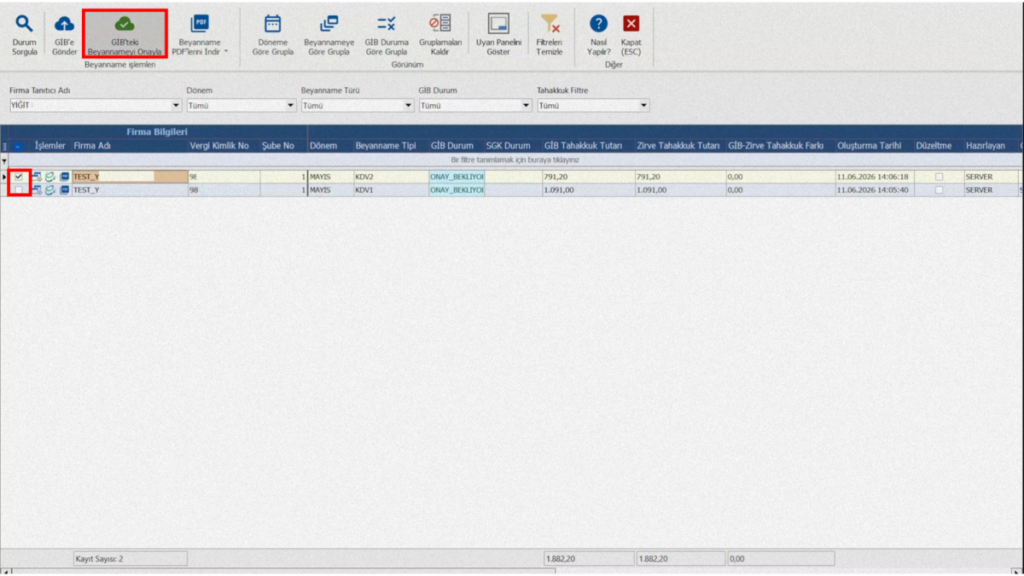1024x576 pixels.
Task: Open the Dönem filter dropdown
Action: click(x=291, y=105)
